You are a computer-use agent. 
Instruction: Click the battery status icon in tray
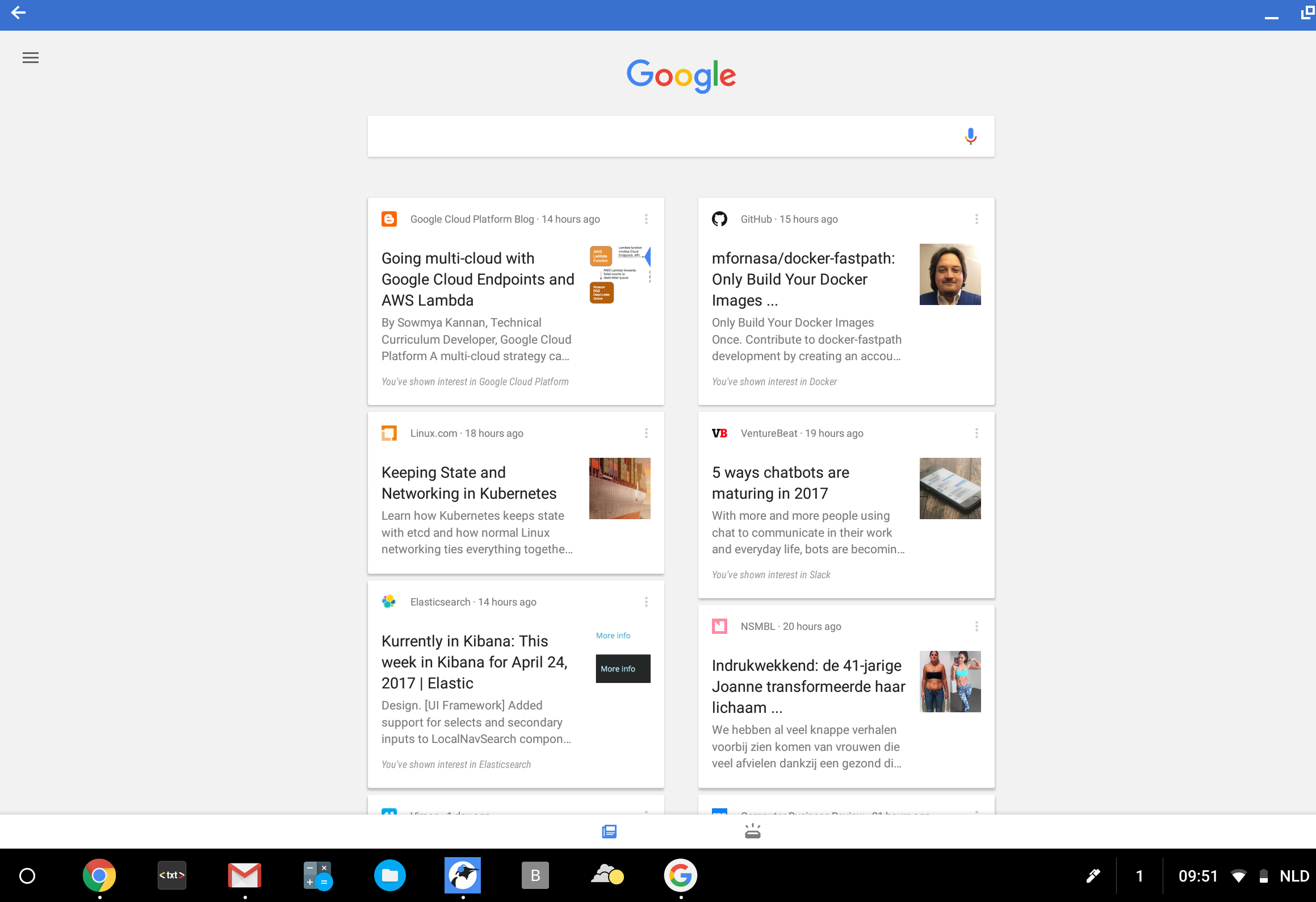(x=1264, y=876)
